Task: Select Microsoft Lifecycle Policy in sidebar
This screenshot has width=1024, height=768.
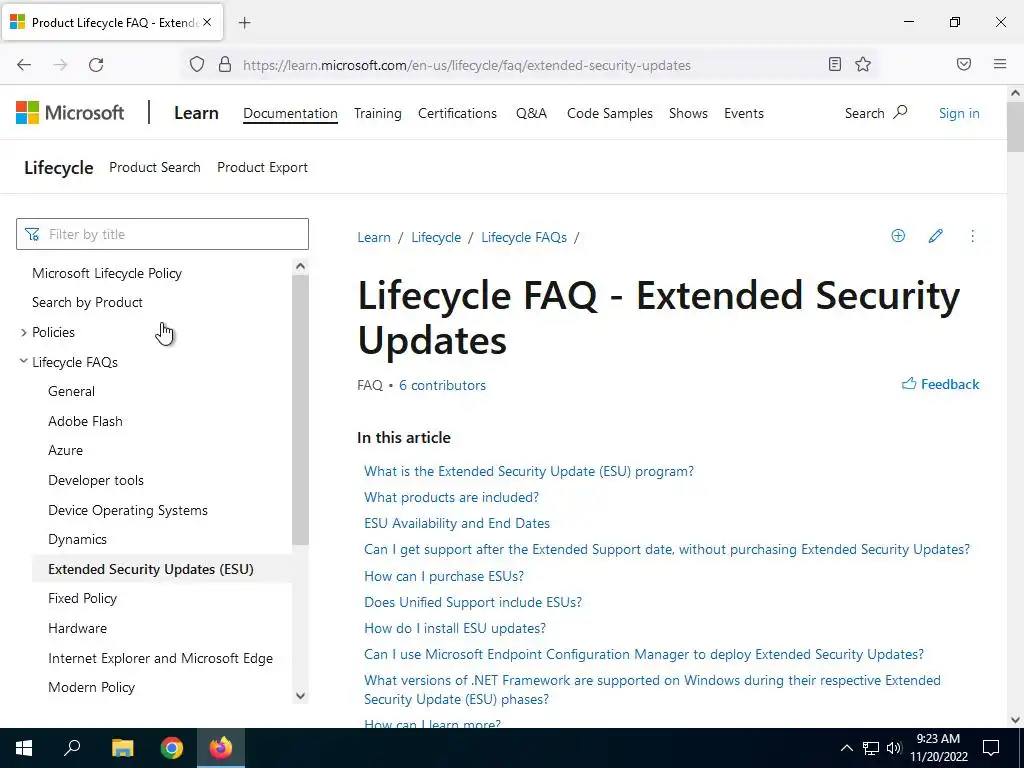Action: pyautogui.click(x=107, y=273)
